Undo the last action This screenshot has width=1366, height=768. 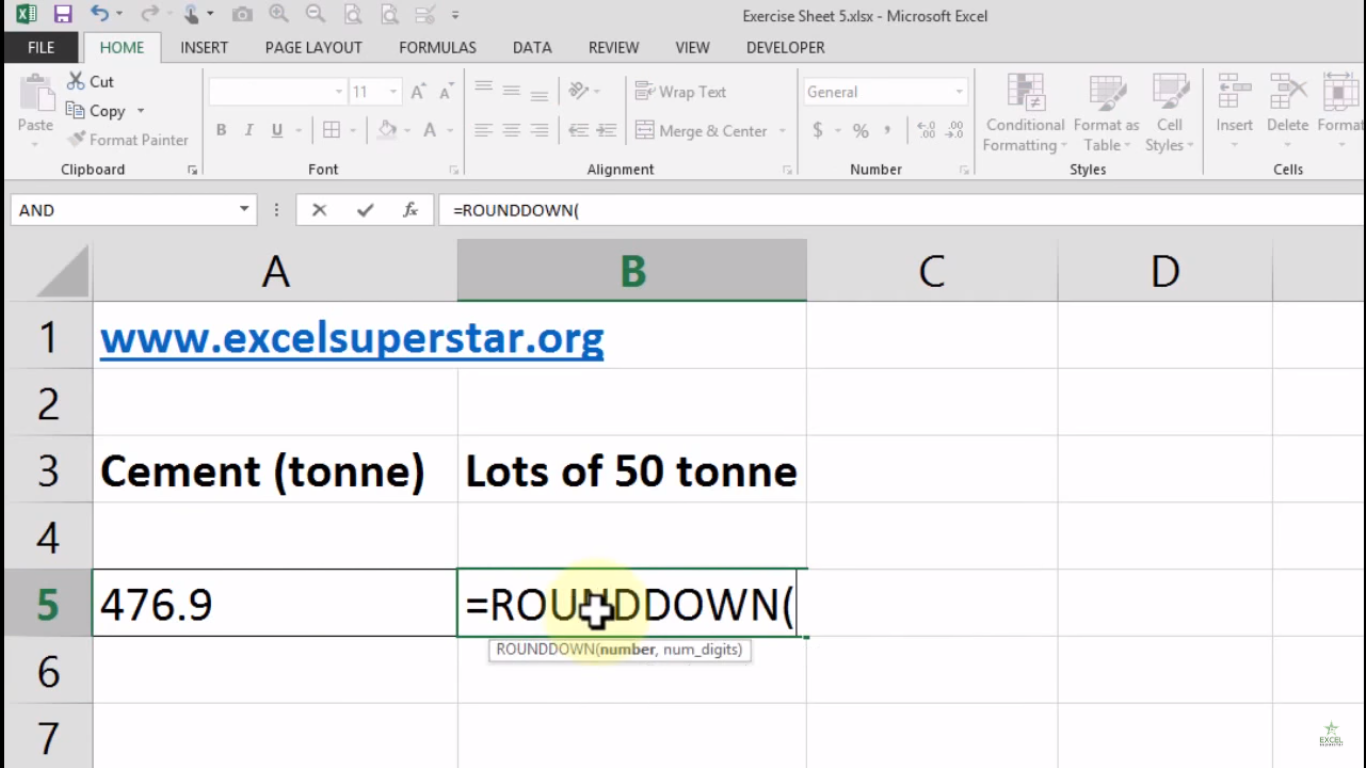98,14
